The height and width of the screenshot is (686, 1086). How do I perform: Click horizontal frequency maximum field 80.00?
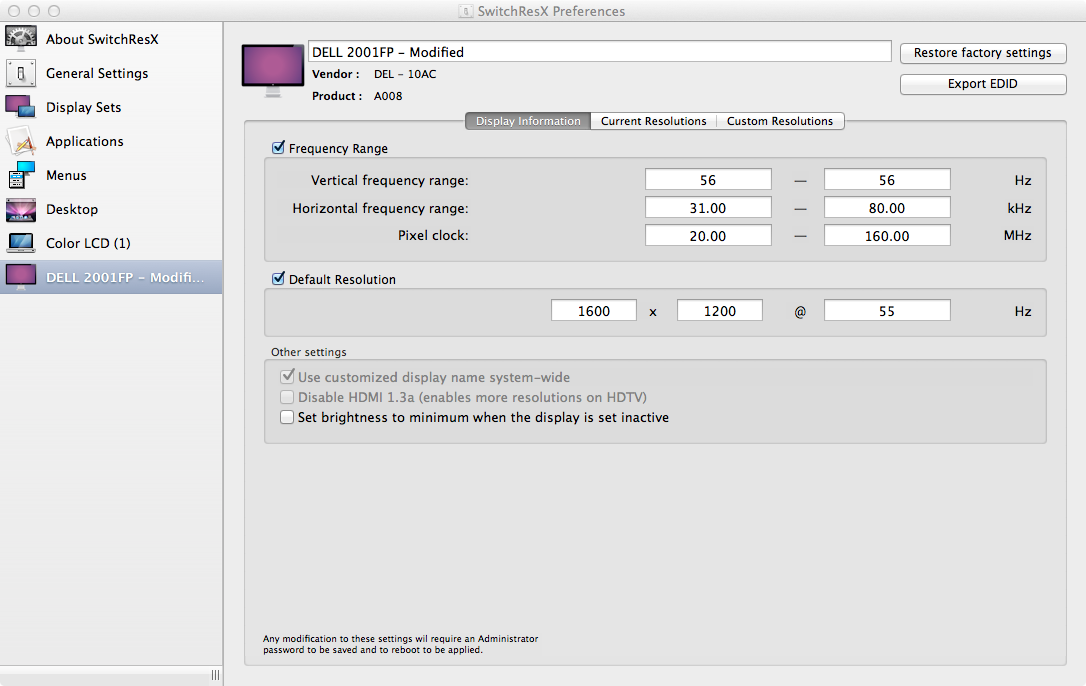tap(887, 207)
